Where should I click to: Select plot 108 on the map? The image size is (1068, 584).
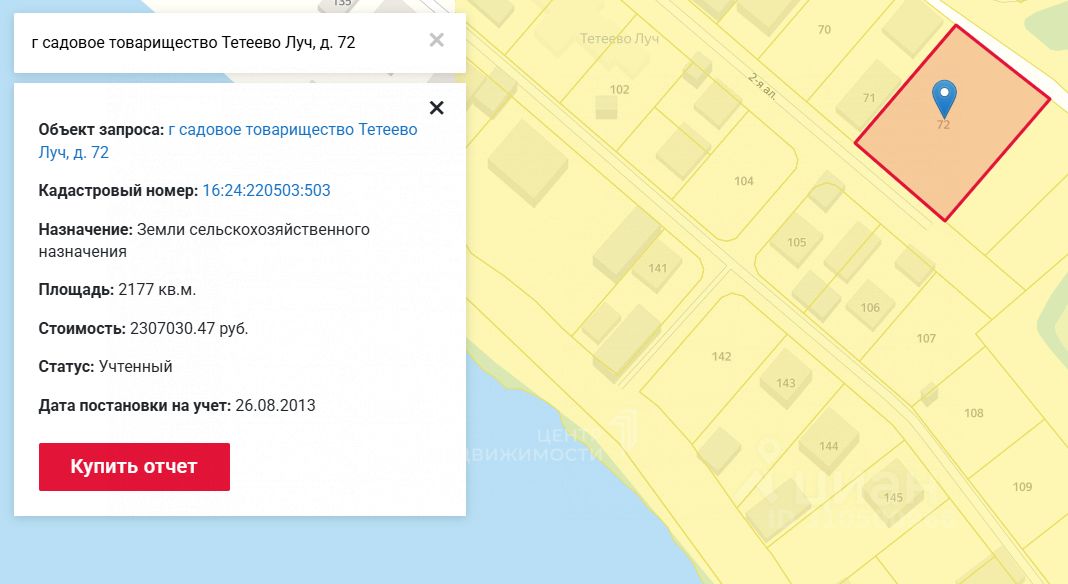pos(973,413)
